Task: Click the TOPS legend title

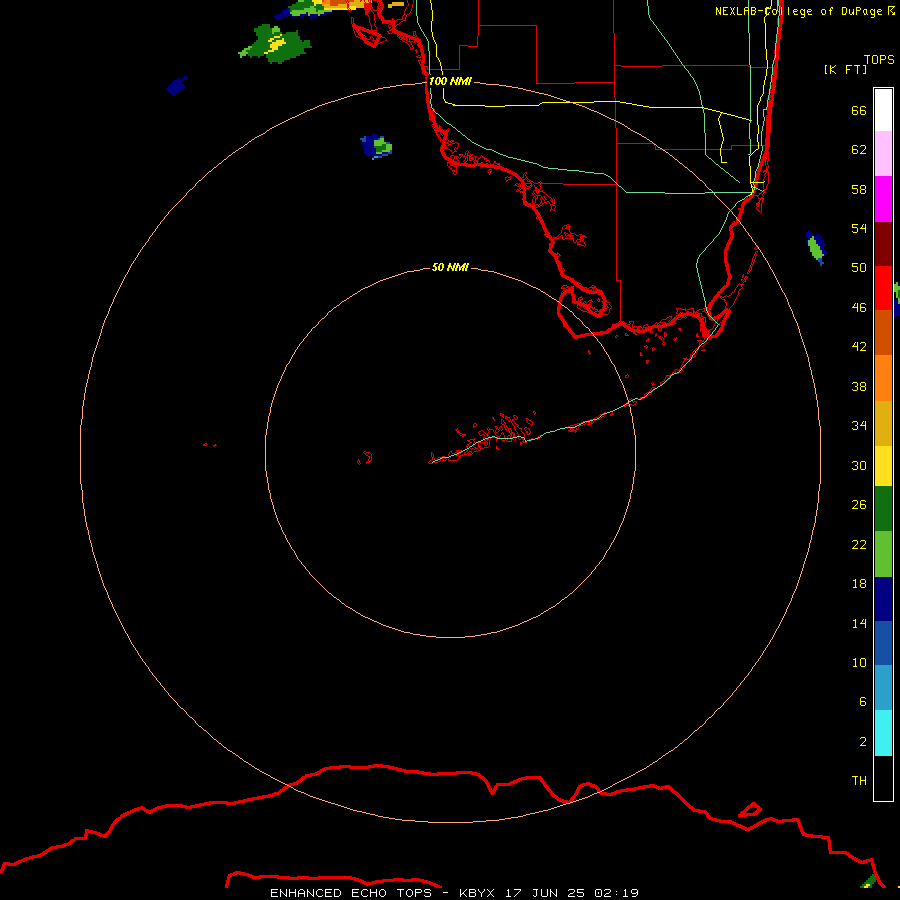Action: point(879,59)
